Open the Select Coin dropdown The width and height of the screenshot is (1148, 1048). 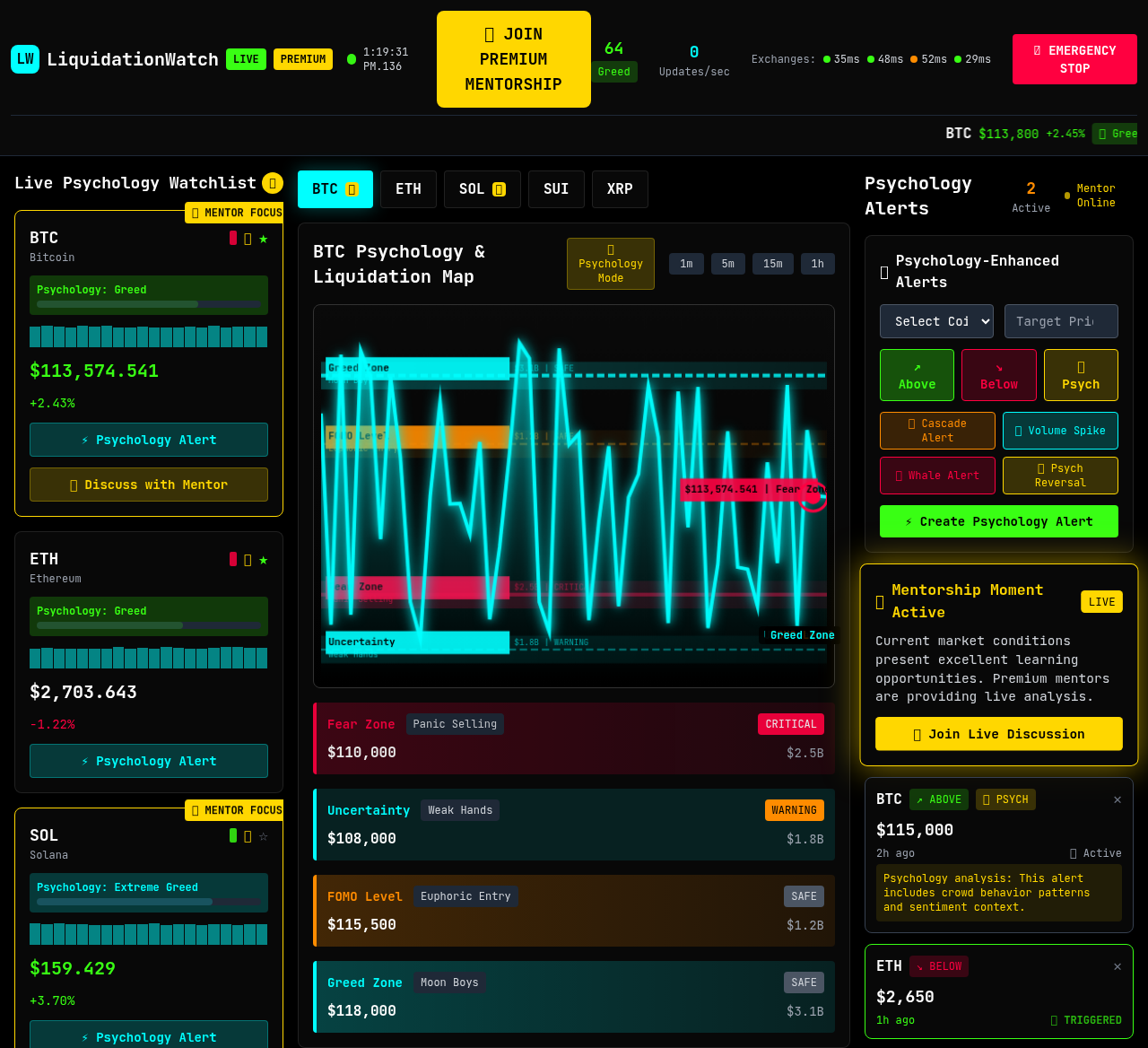pos(936,321)
